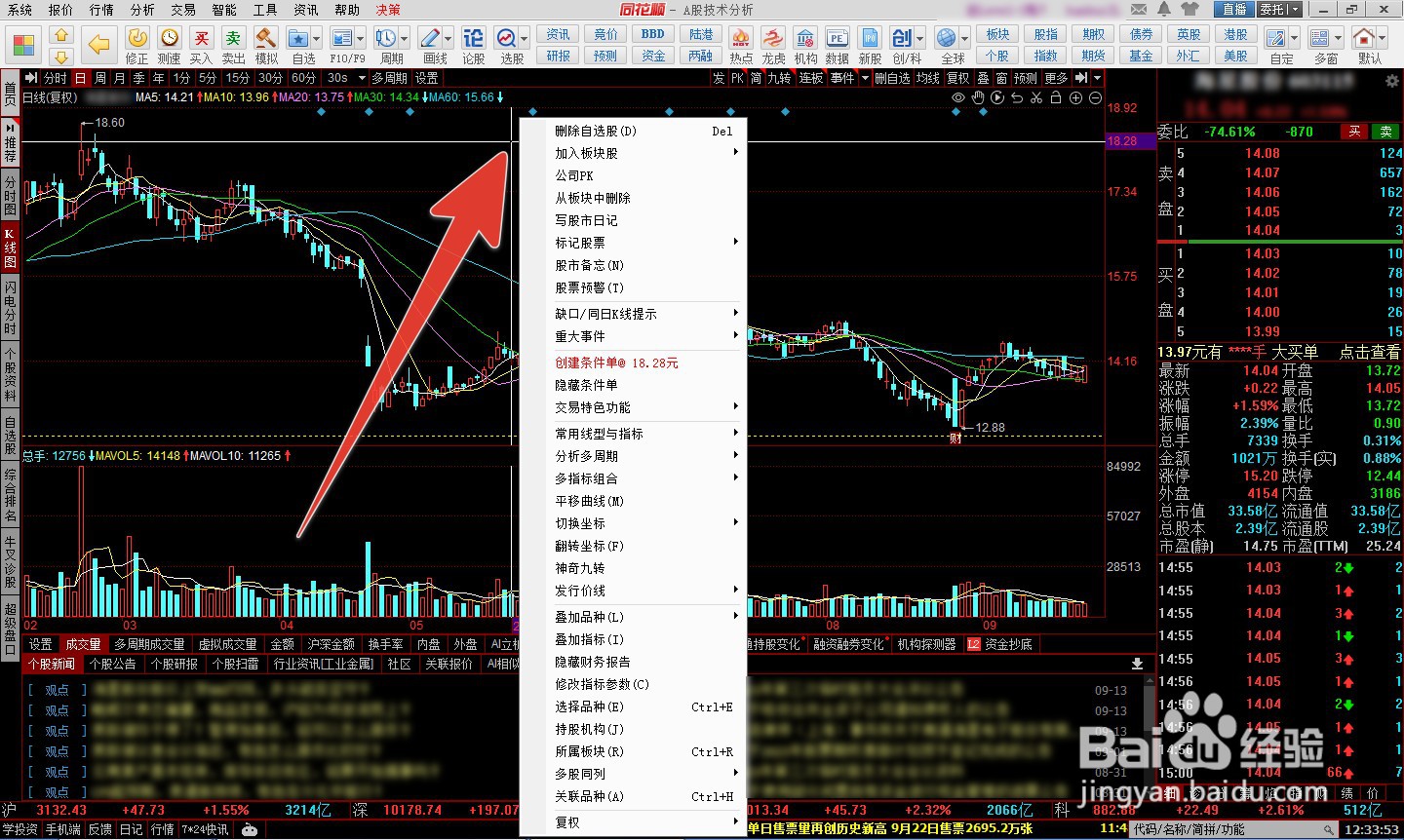Open the 机构 institutions icon
The height and width of the screenshot is (840, 1404).
pyautogui.click(x=805, y=38)
